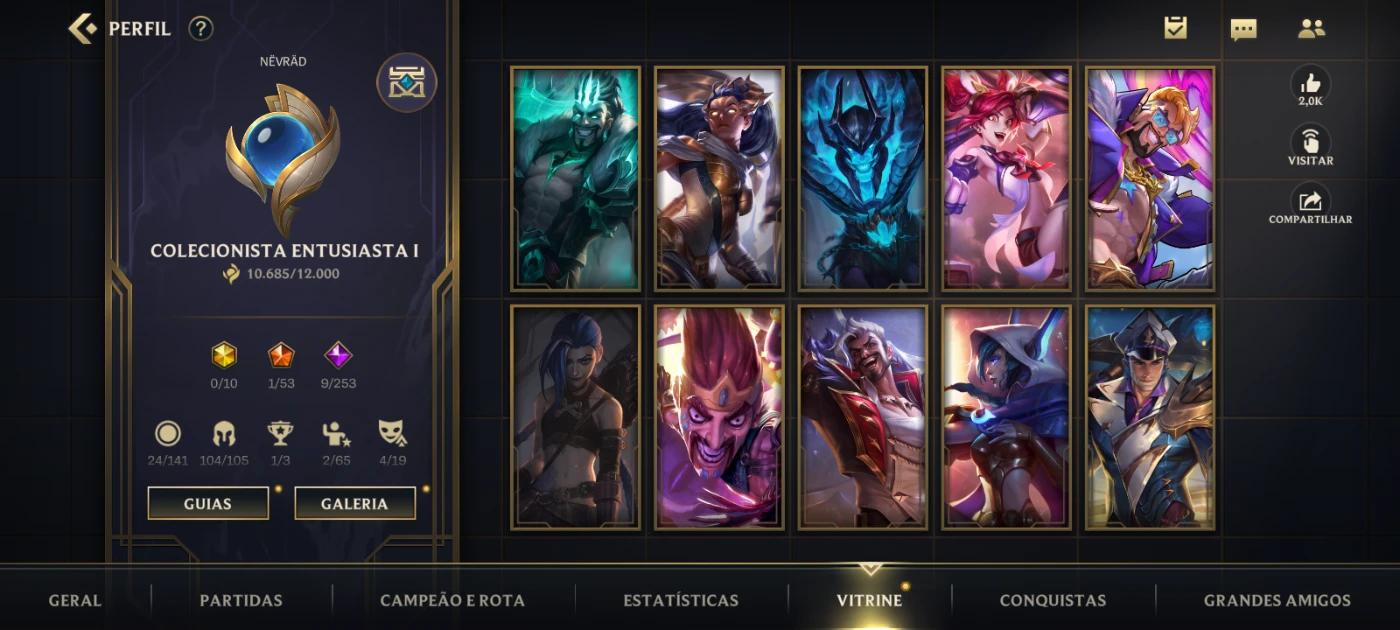Open the friends list icon

(1311, 29)
